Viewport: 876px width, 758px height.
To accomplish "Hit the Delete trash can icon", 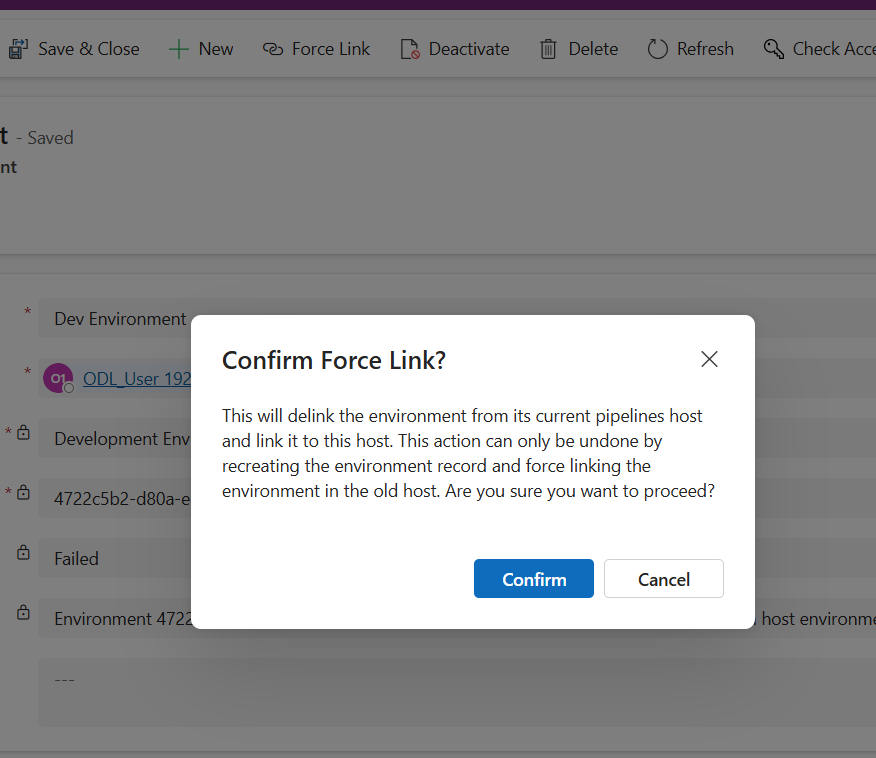I will tap(548, 49).
